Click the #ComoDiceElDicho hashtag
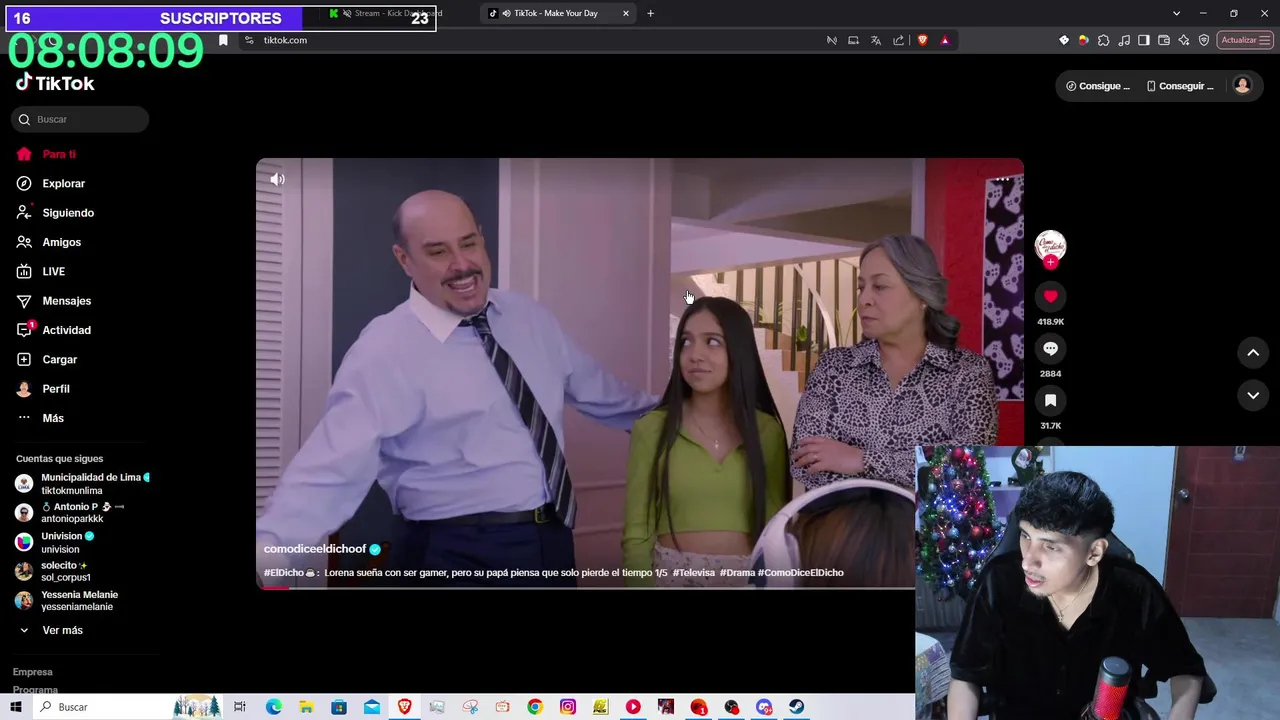Image resolution: width=1280 pixels, height=720 pixels. [800, 573]
